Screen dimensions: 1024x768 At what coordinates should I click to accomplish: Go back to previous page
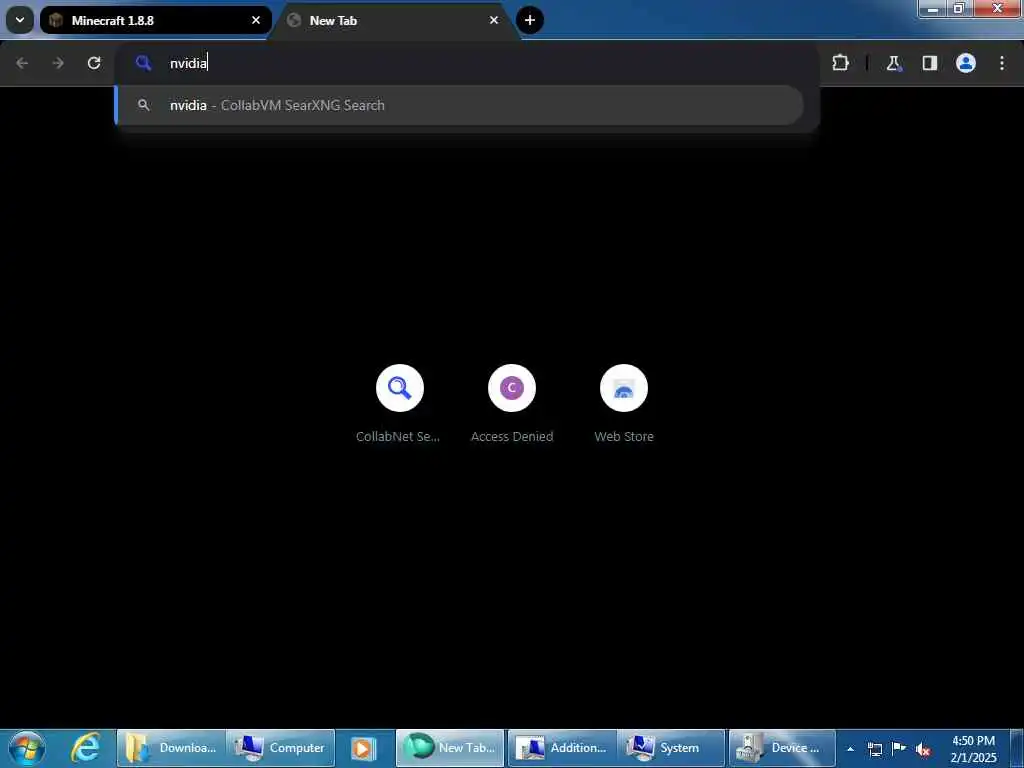click(22, 63)
